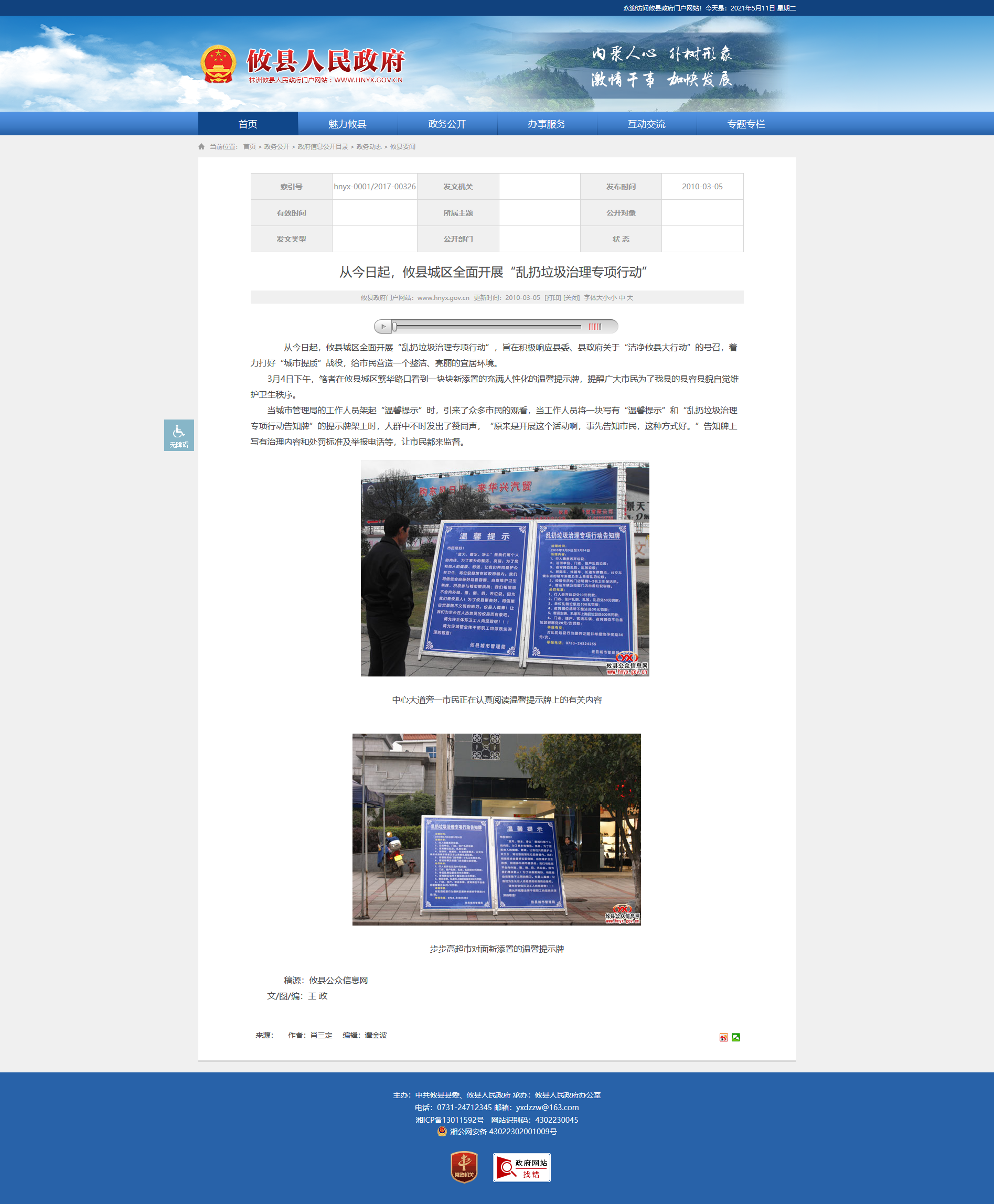Go to the 首页 navigation tab

click(x=248, y=124)
